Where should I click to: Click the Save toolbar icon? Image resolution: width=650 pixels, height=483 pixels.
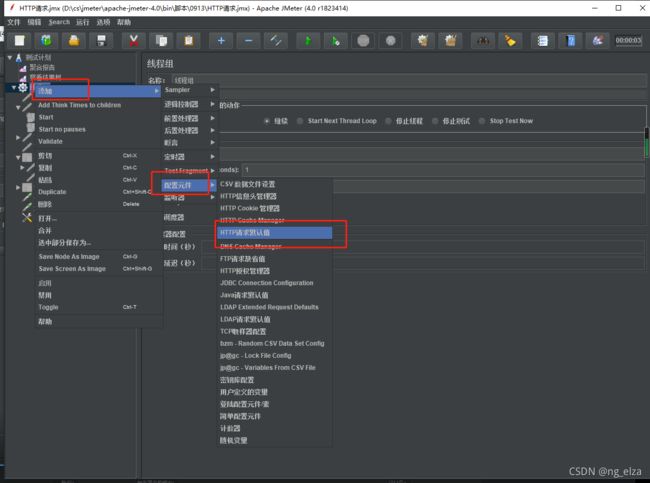(x=101, y=41)
